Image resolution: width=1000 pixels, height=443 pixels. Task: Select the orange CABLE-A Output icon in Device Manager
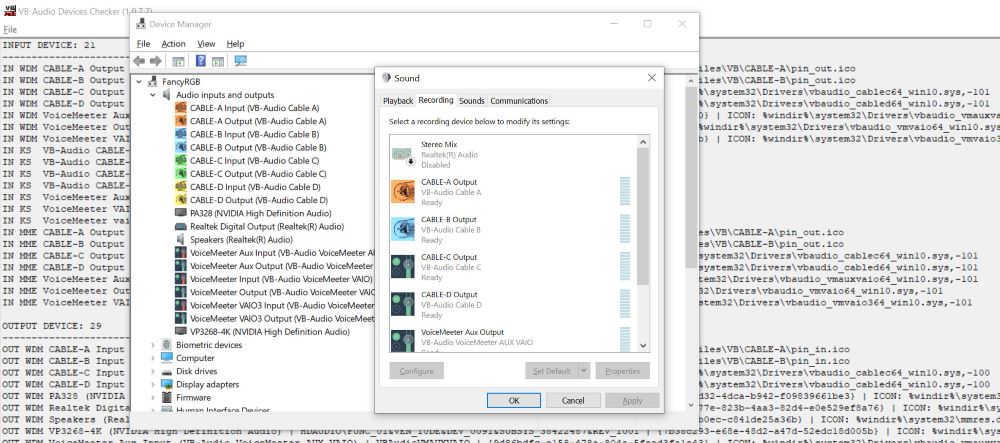[180, 121]
